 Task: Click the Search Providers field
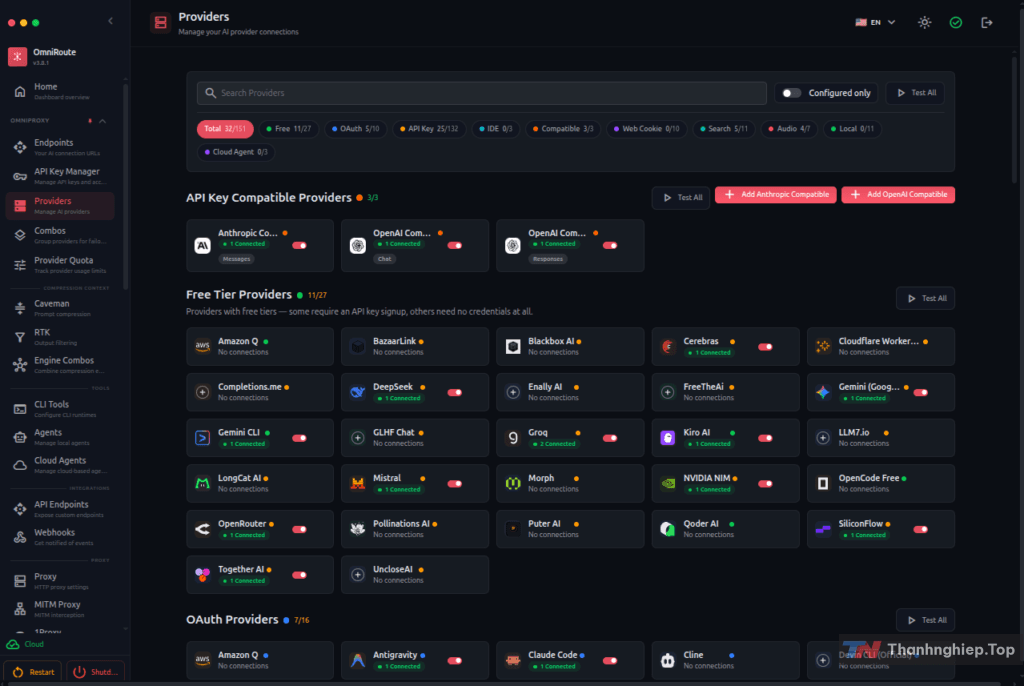tap(482, 93)
